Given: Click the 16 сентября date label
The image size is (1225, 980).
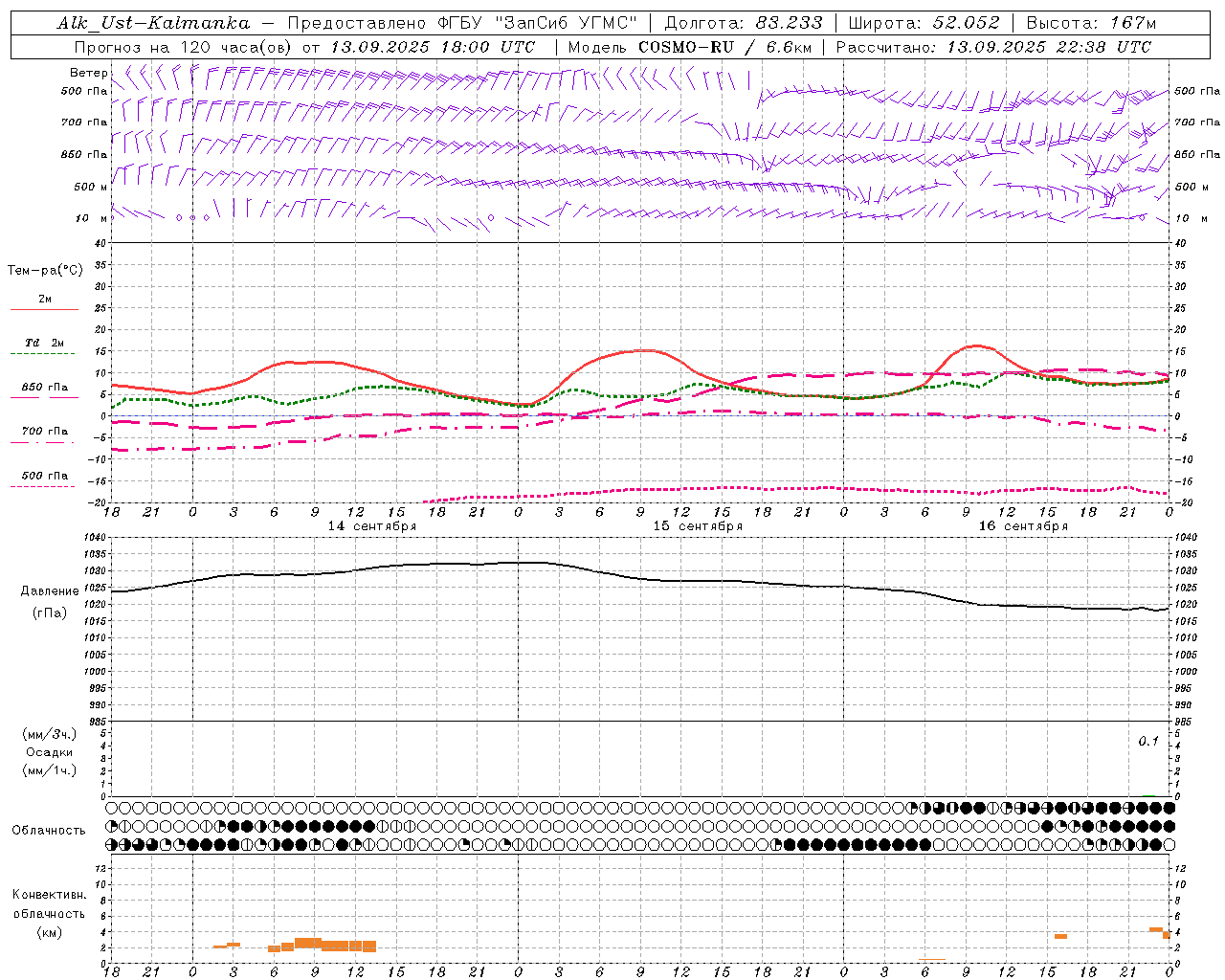Looking at the screenshot, I should tap(1023, 526).
